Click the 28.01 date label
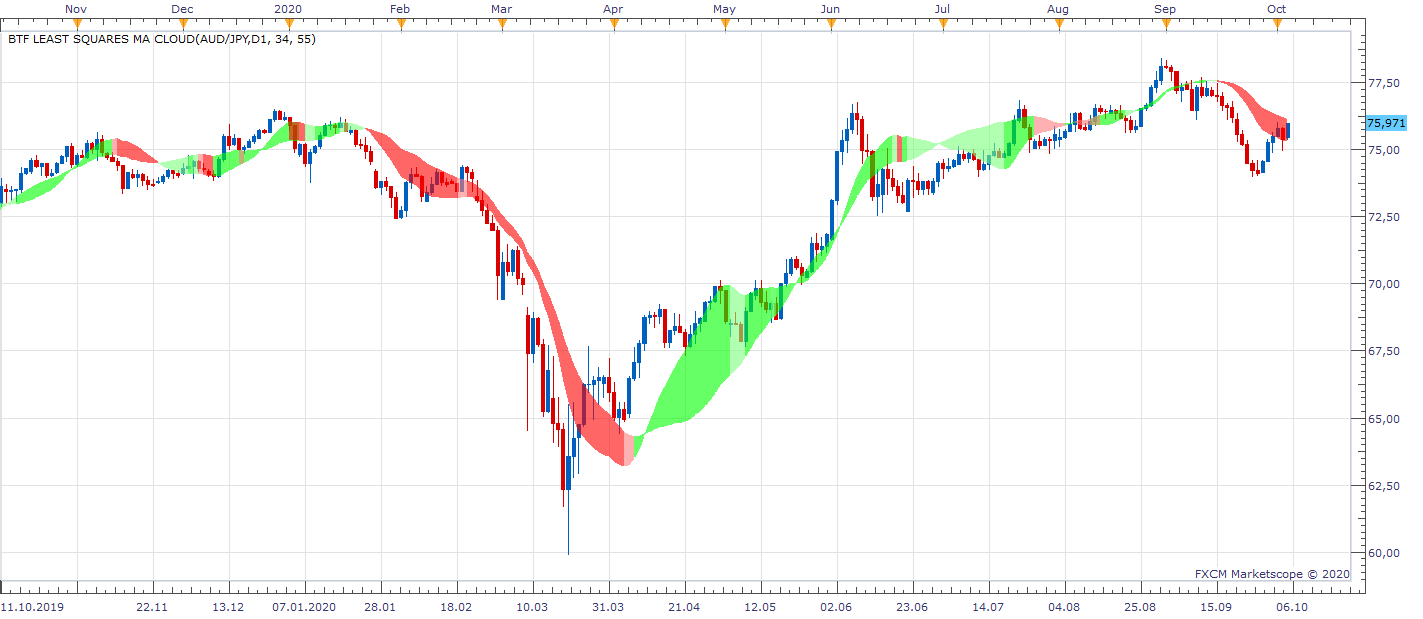 click(380, 607)
